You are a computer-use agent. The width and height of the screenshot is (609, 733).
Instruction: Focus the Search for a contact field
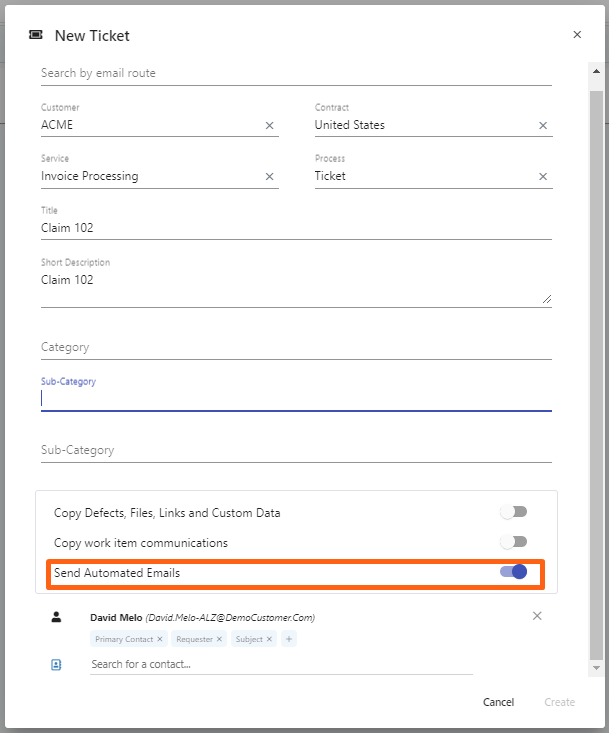click(280, 664)
